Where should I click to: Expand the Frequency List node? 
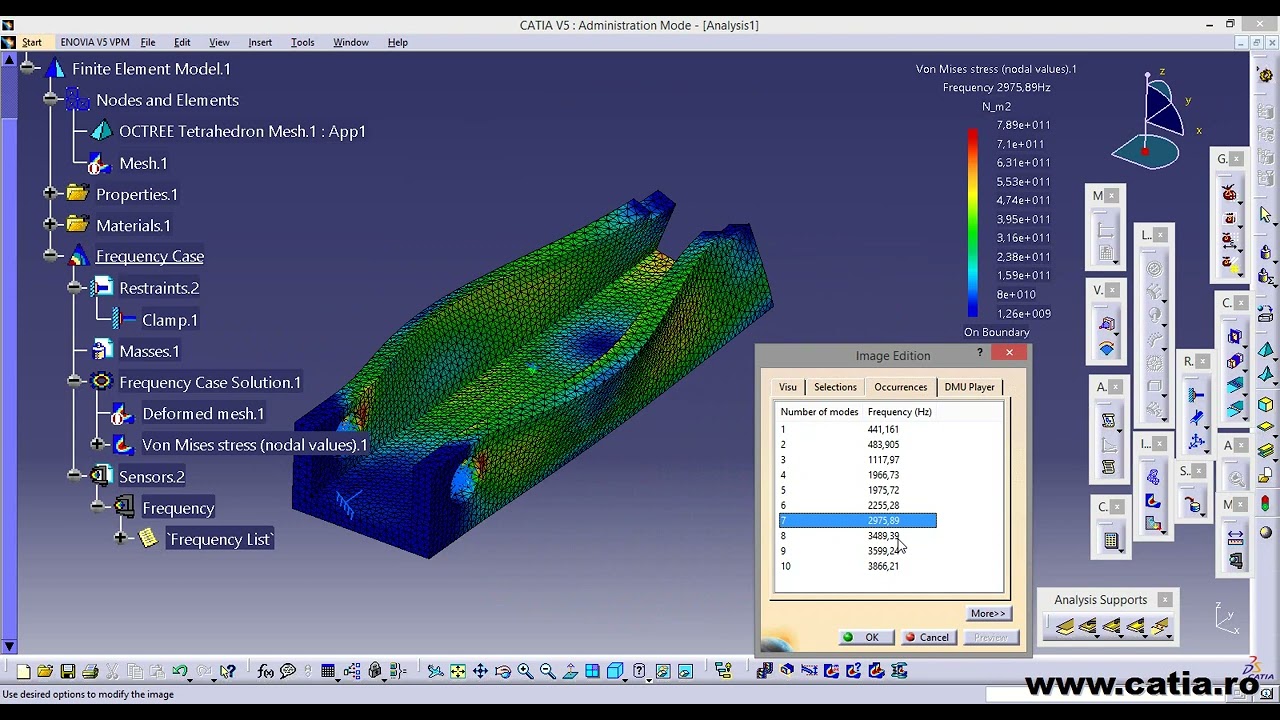(x=121, y=539)
